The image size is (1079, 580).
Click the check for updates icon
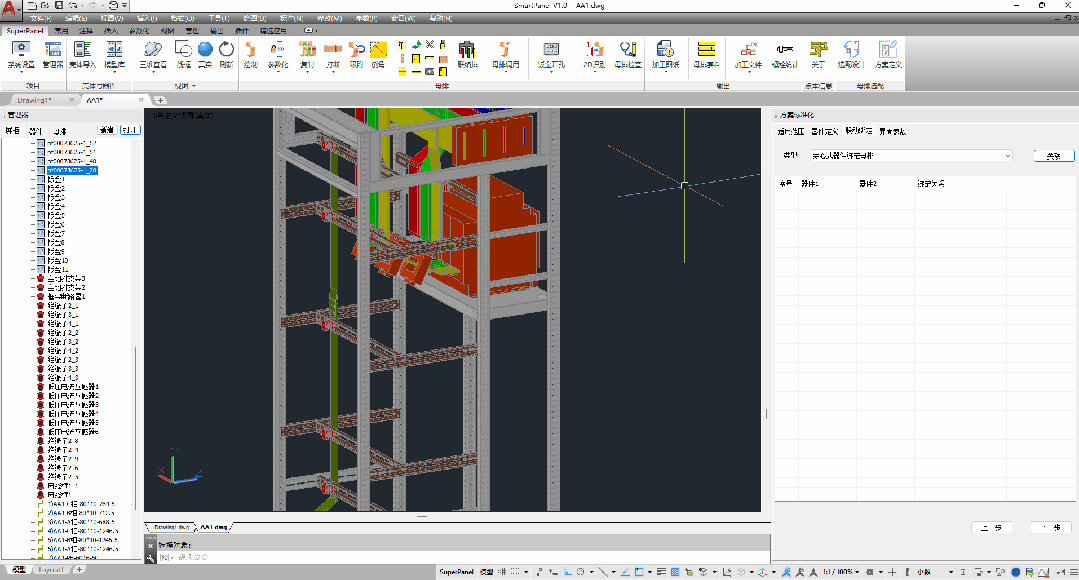click(851, 54)
